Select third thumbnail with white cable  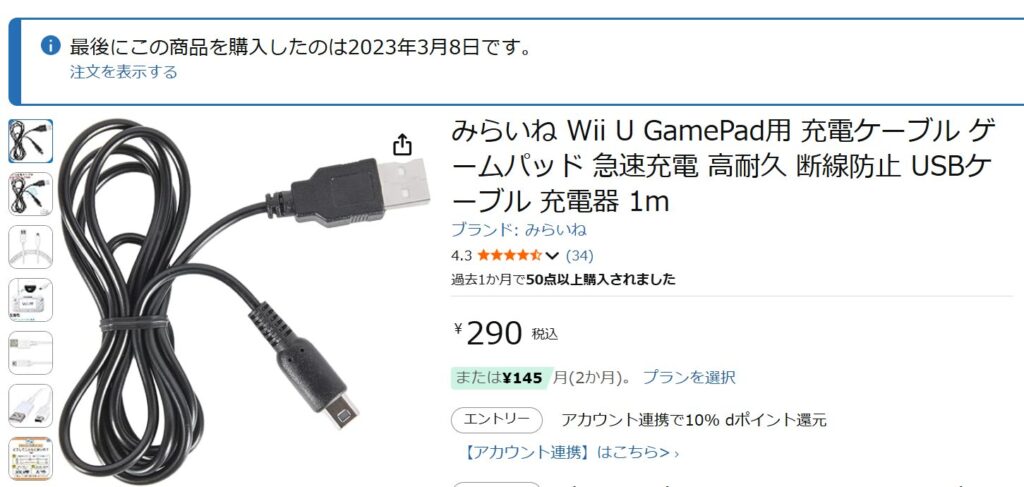pyautogui.click(x=31, y=247)
